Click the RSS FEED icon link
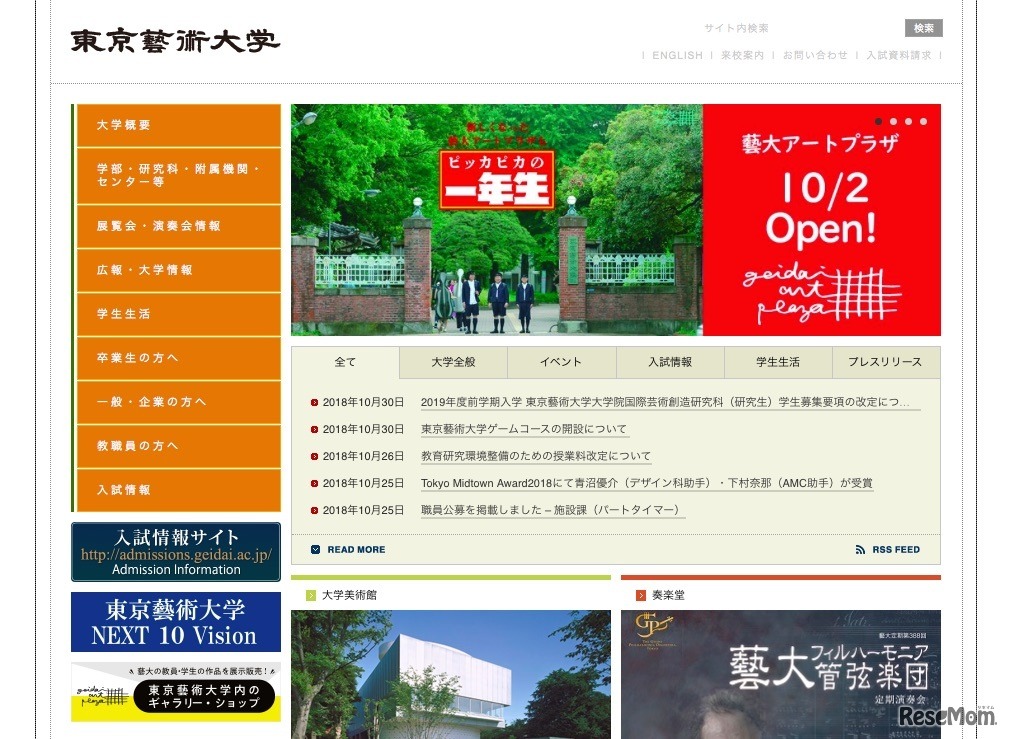This screenshot has width=1010, height=739. (860, 550)
